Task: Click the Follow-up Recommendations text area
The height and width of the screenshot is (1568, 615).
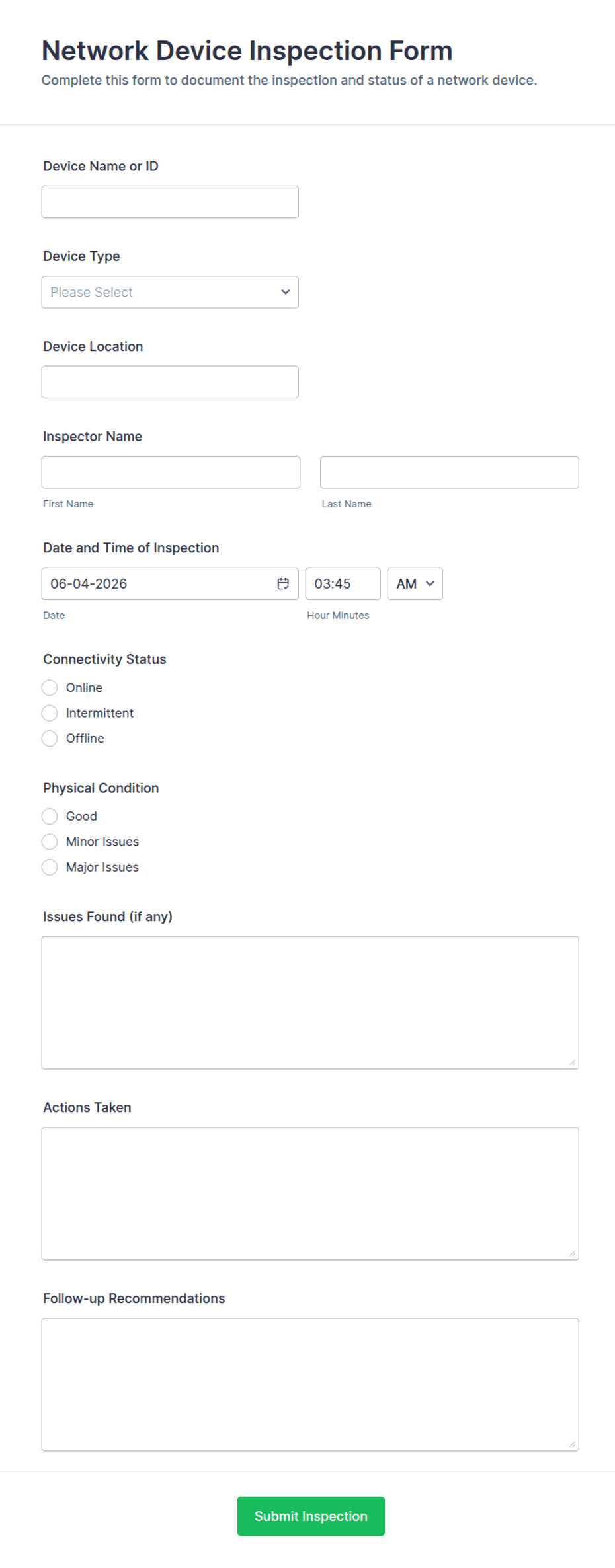Action: tap(310, 1384)
